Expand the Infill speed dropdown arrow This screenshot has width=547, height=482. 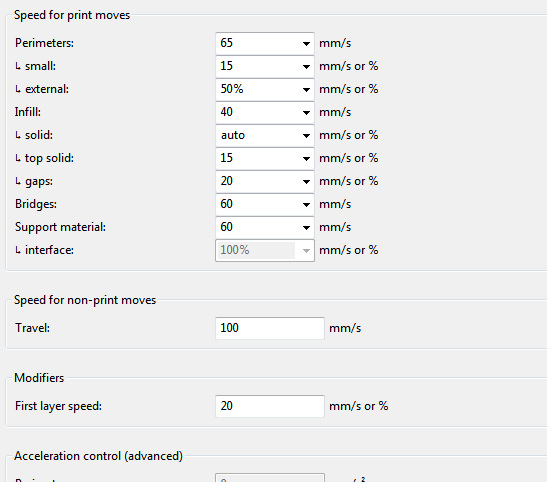click(306, 113)
